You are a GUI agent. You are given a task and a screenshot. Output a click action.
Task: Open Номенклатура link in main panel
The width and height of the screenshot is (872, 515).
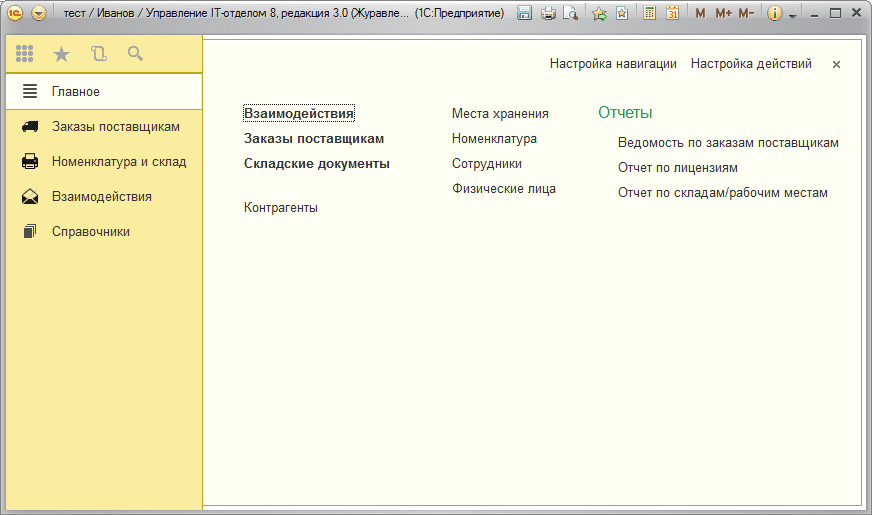tap(494, 138)
